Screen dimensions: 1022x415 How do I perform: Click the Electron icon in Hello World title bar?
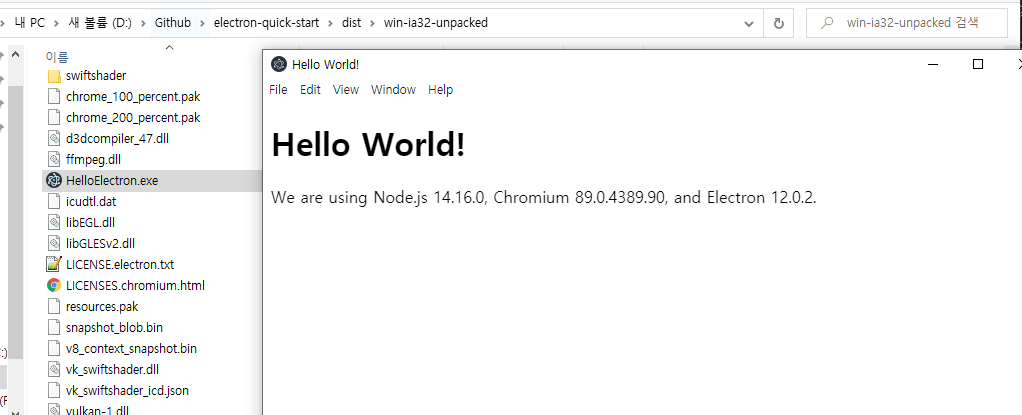(279, 64)
